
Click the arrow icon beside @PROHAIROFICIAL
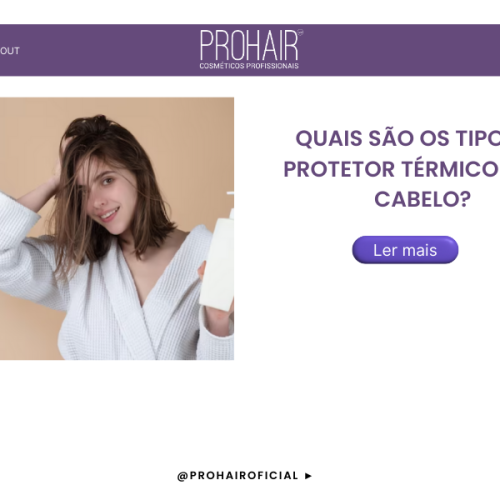point(308,476)
